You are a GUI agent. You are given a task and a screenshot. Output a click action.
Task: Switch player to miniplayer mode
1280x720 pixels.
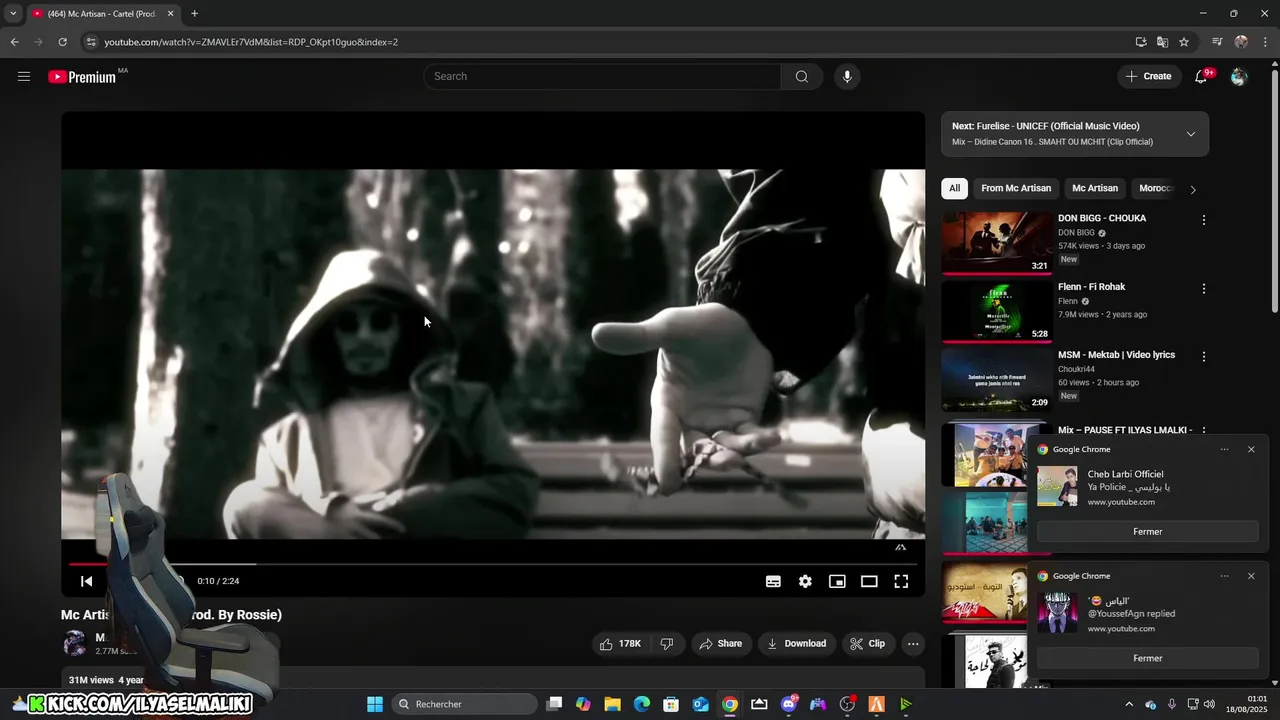point(837,581)
